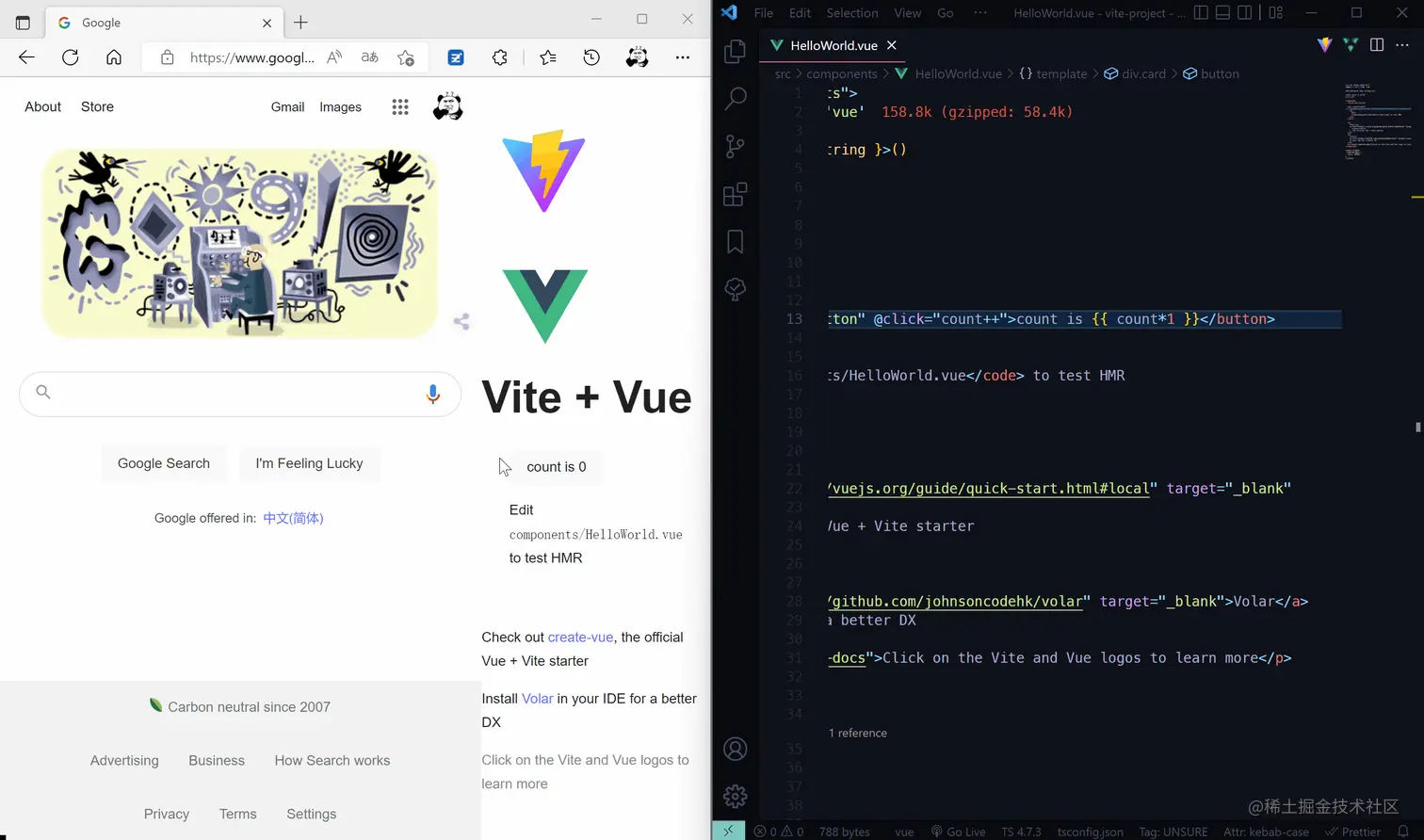This screenshot has width=1424, height=840.
Task: Search by voice using the microphone icon
Action: click(x=433, y=394)
